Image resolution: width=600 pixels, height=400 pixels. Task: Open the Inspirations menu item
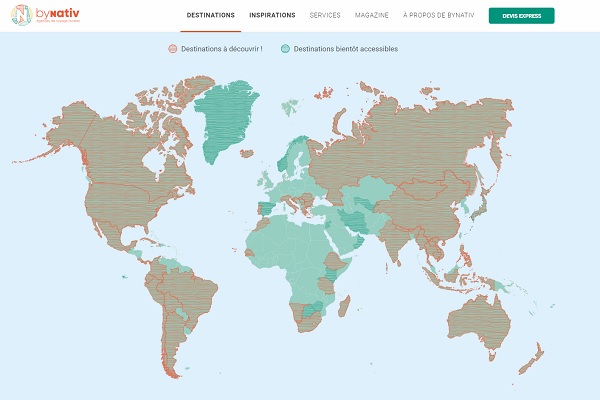[272, 16]
